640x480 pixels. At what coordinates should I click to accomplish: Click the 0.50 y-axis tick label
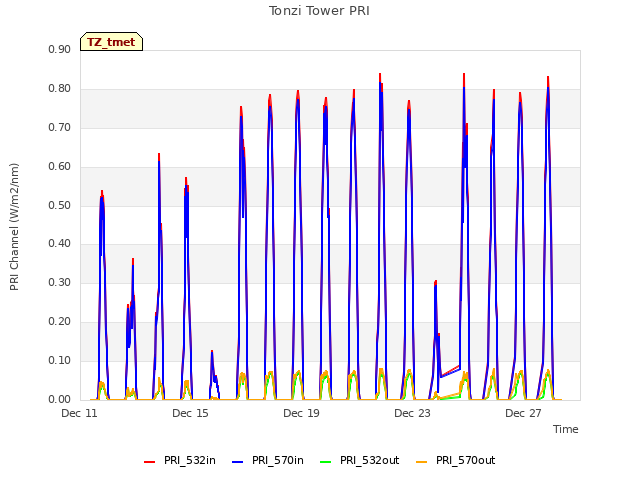[x=60, y=205]
